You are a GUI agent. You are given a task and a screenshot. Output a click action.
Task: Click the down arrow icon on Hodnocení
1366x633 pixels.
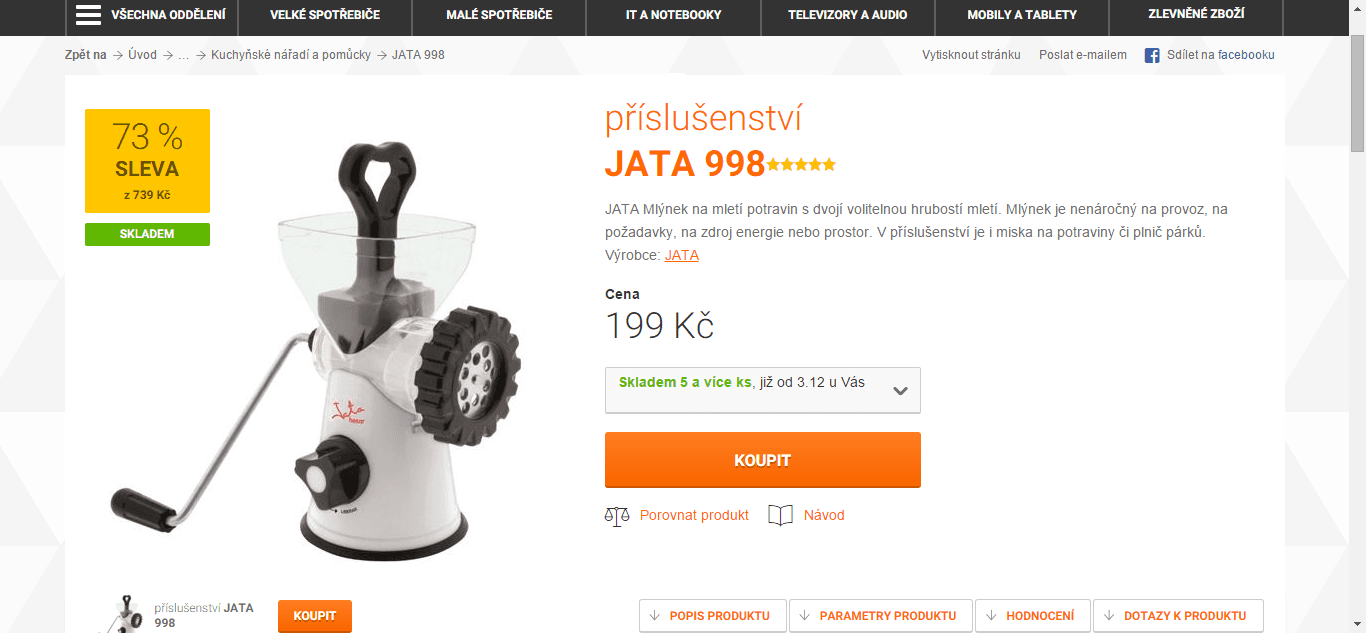(991, 616)
